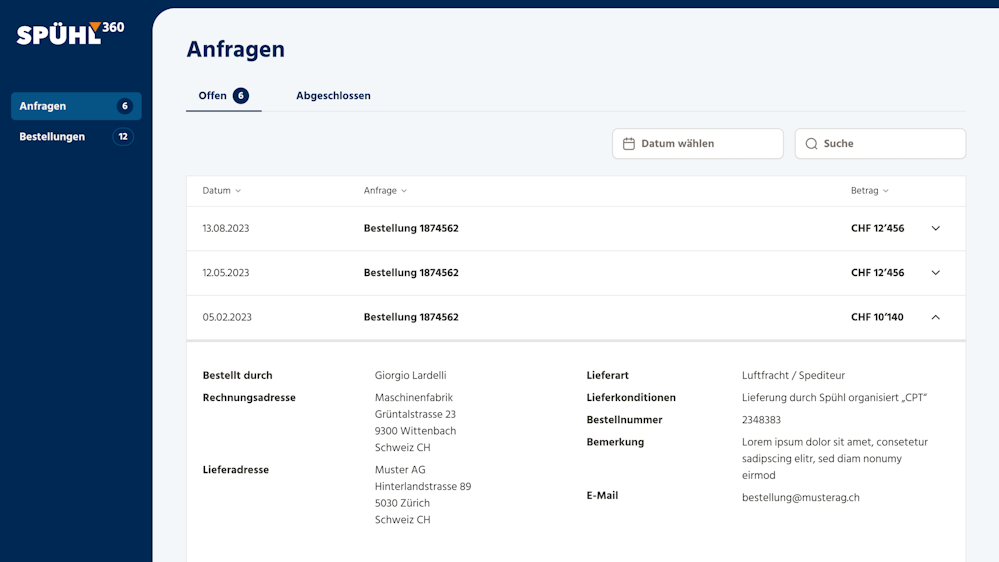Click Muster AG in Lieferadresse
The width and height of the screenshot is (999, 562).
399,470
